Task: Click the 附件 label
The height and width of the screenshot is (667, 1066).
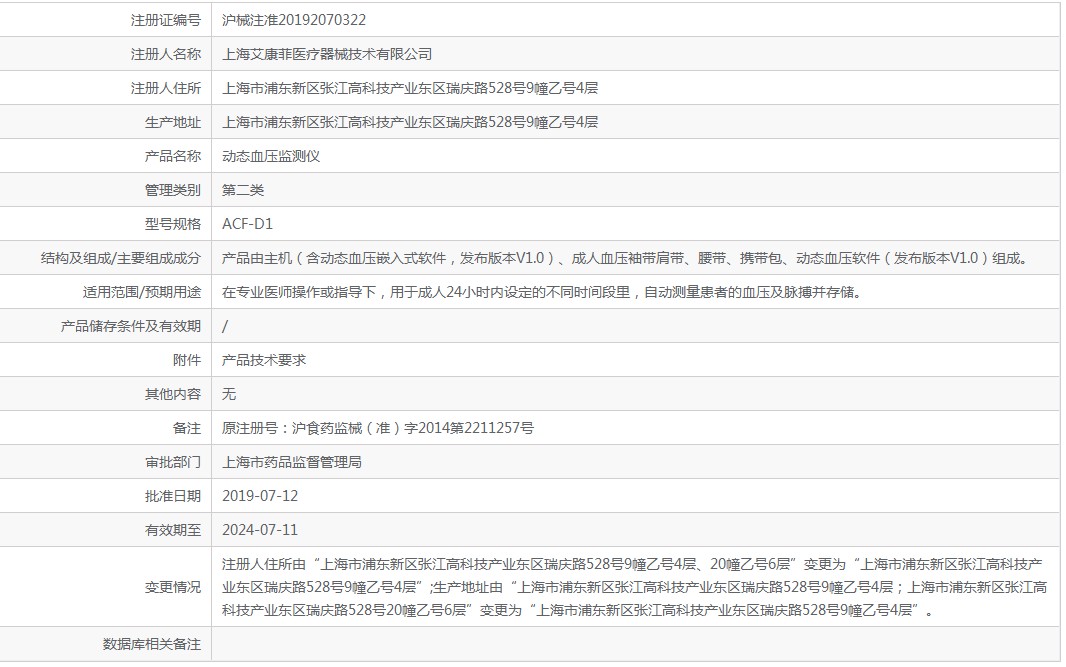Action: 187,360
